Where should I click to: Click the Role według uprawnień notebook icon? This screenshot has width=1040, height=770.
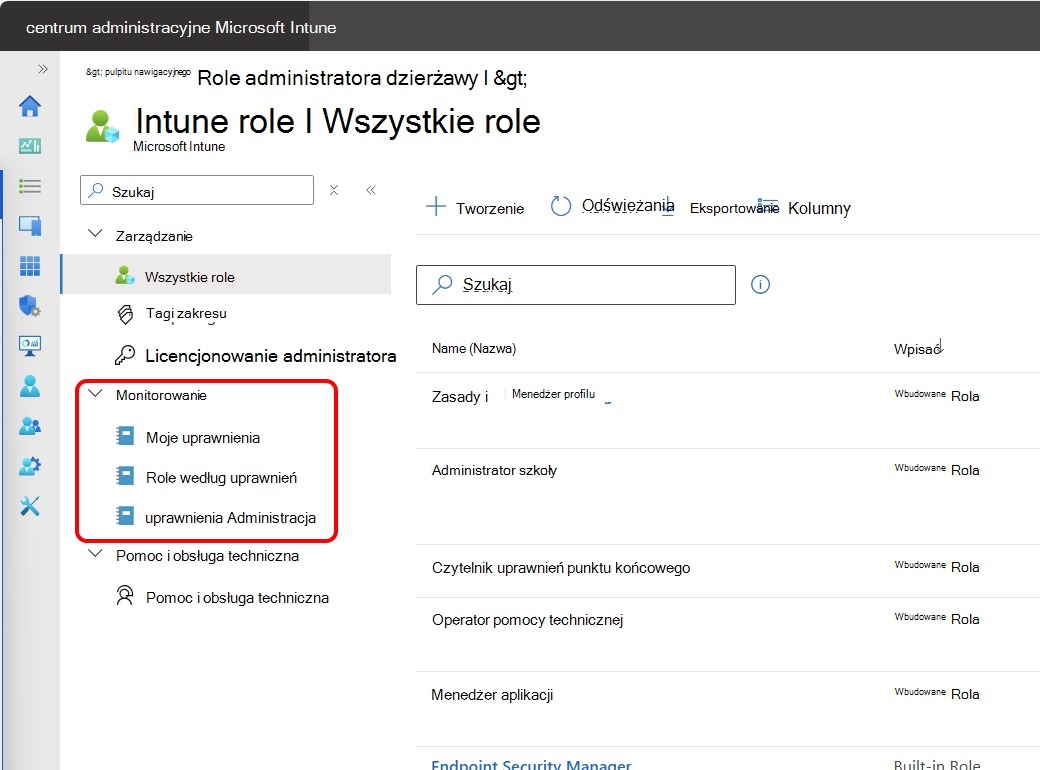point(125,476)
